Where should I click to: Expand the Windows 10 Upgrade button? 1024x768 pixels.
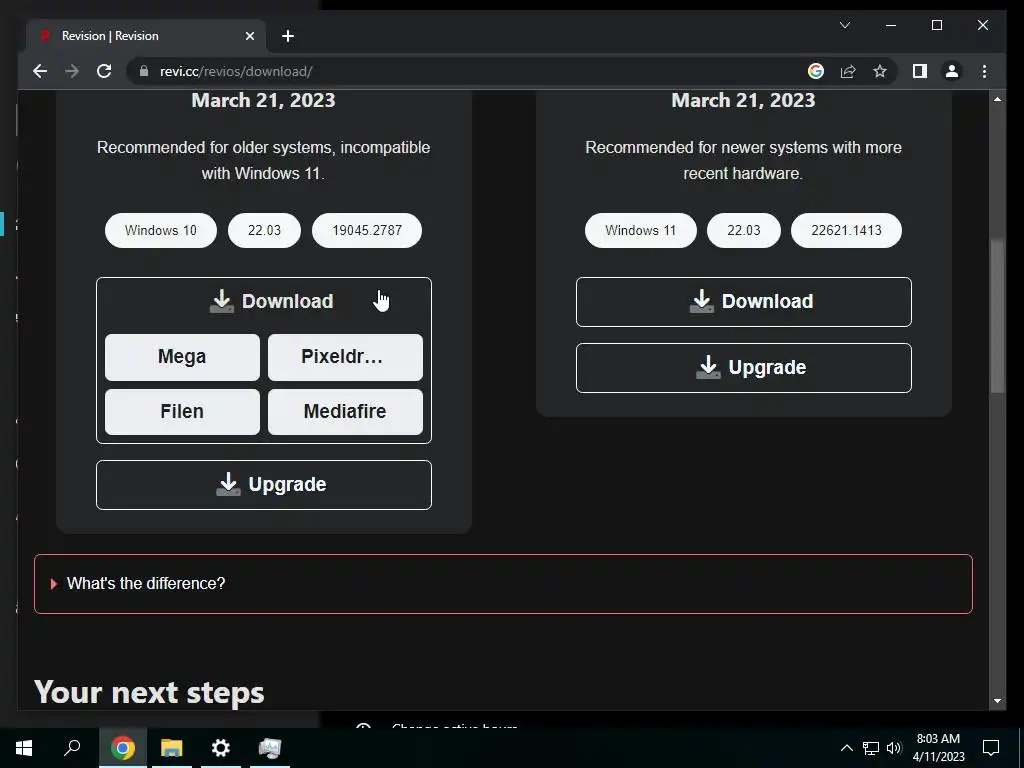[264, 485]
